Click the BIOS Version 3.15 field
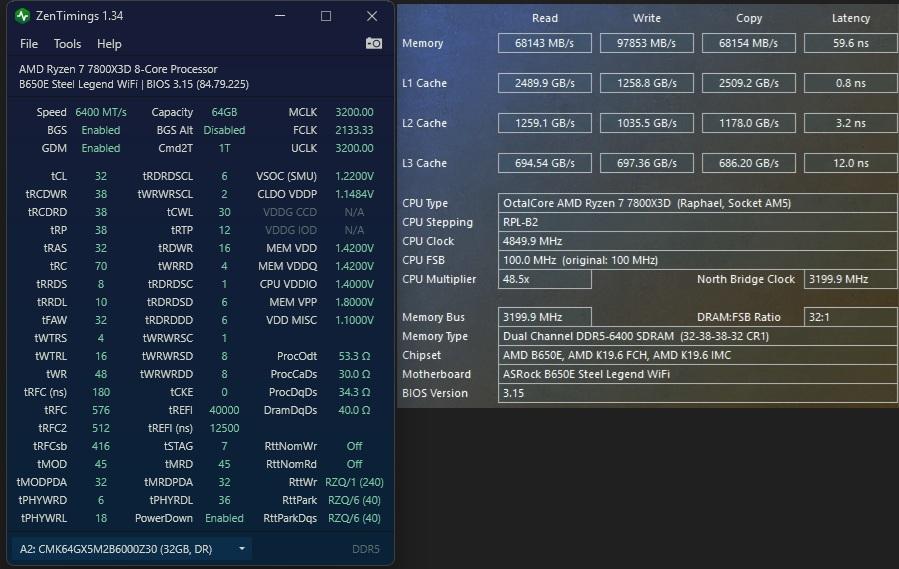The height and width of the screenshot is (569, 899). [698, 393]
